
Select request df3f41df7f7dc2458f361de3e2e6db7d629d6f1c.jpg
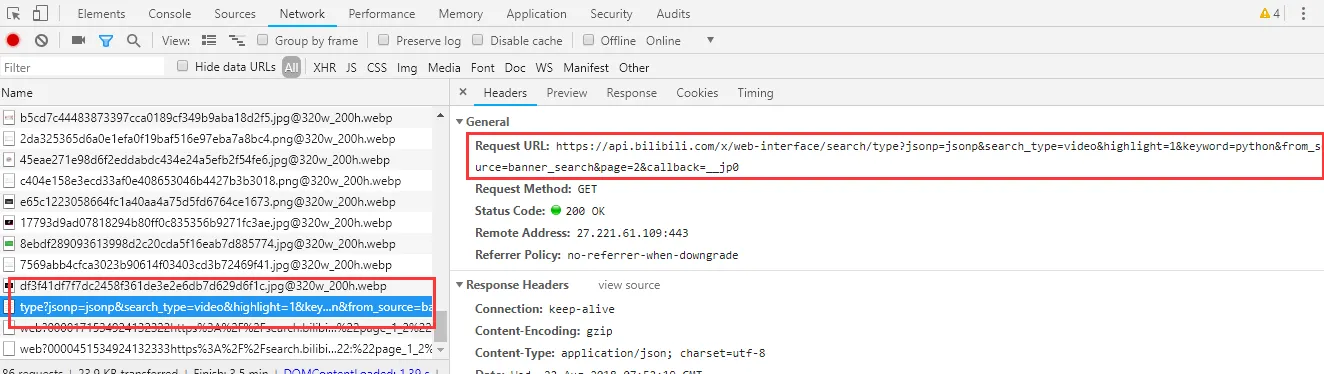(x=217, y=285)
